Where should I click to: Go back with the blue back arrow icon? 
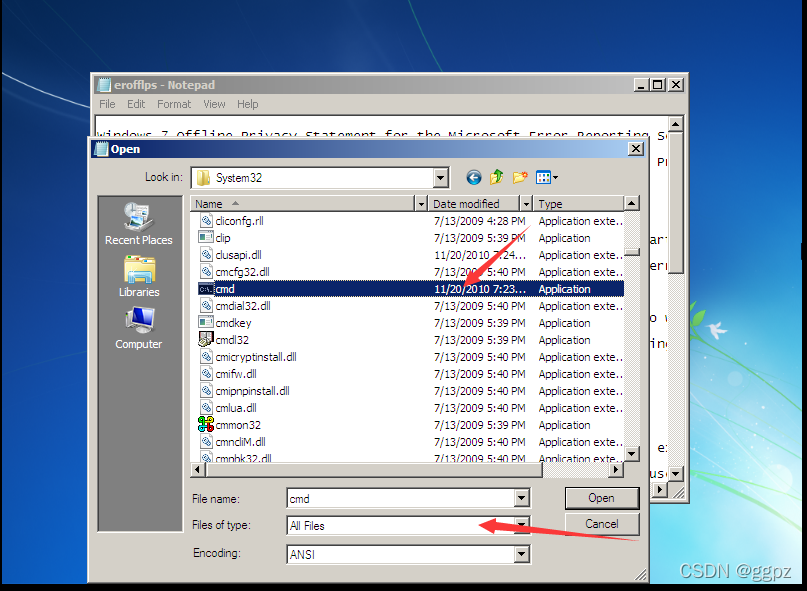(x=473, y=178)
